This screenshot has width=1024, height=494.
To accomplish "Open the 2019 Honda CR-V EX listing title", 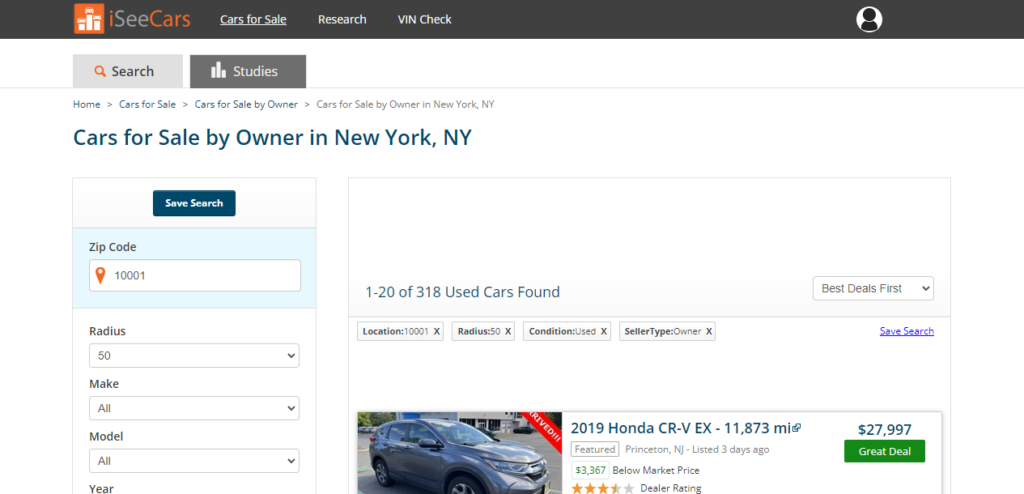I will (x=680, y=428).
